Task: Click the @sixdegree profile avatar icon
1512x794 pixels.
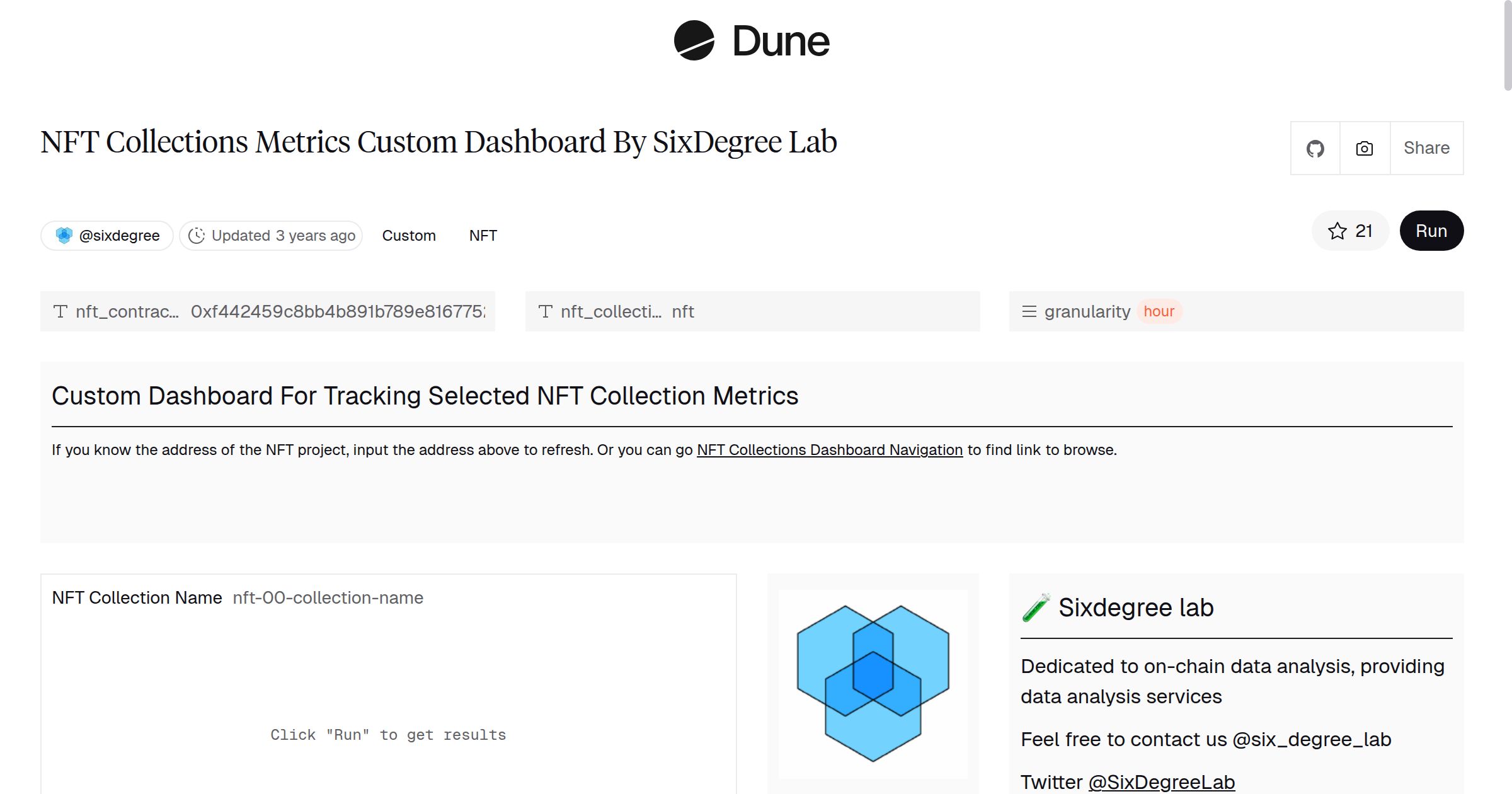Action: click(64, 235)
